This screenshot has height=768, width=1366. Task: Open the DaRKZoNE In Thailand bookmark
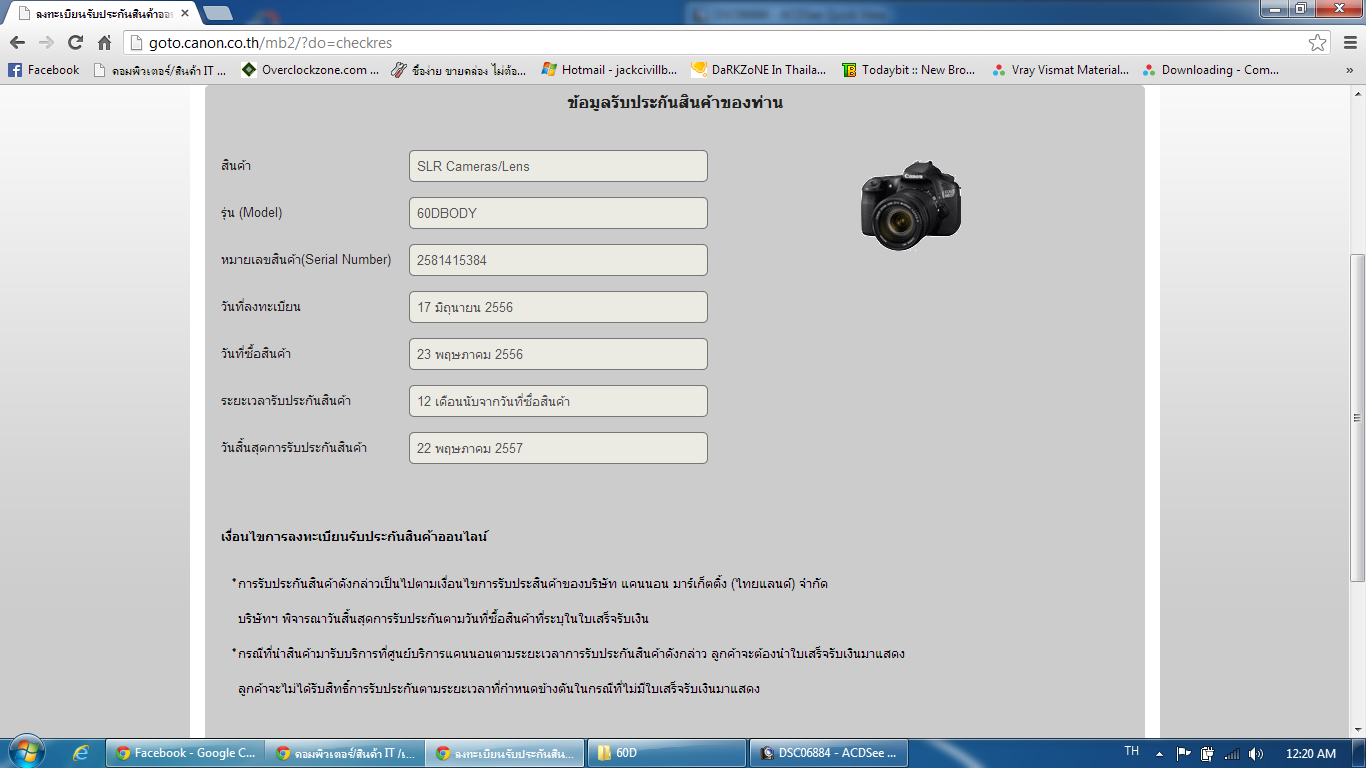(760, 70)
